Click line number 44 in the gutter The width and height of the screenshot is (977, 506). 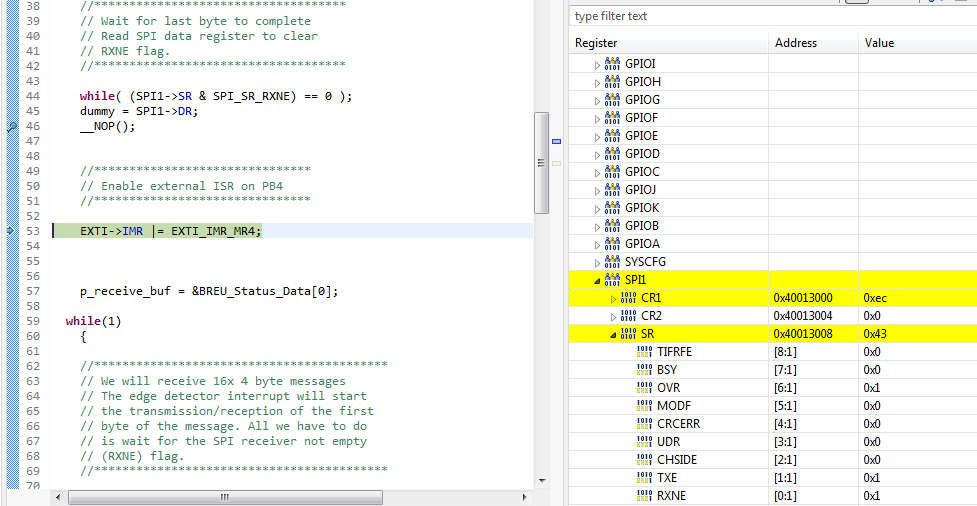point(33,96)
